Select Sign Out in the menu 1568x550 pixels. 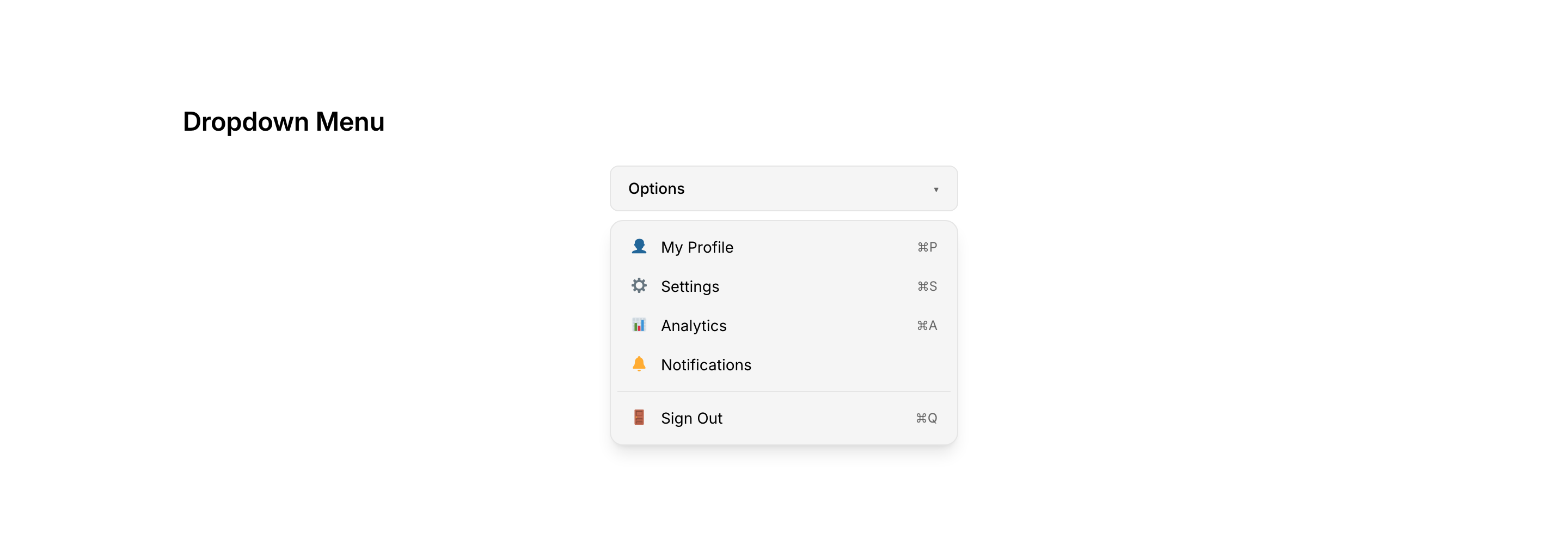691,418
